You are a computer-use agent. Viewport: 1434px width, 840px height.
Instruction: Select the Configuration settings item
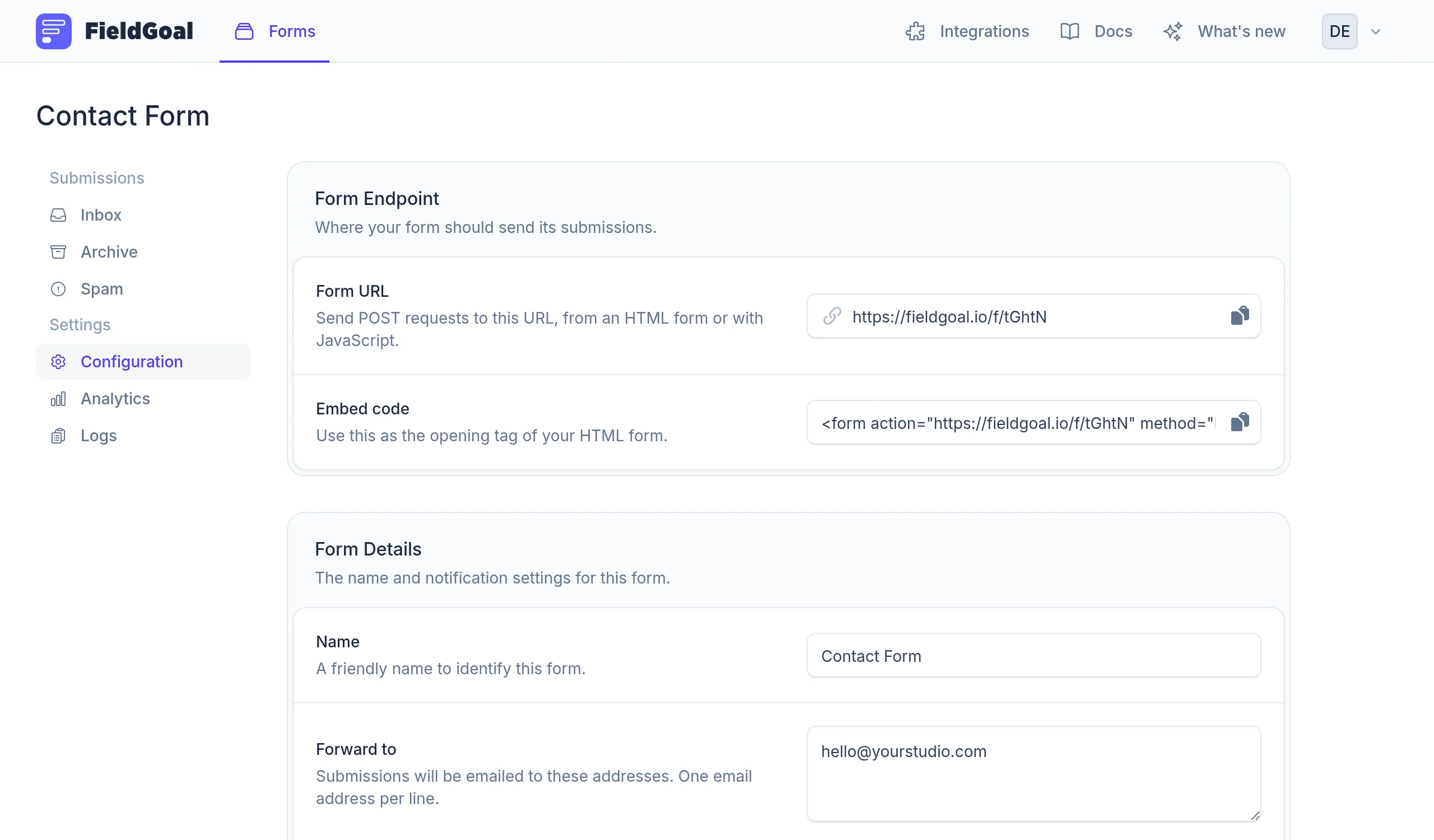click(x=143, y=362)
